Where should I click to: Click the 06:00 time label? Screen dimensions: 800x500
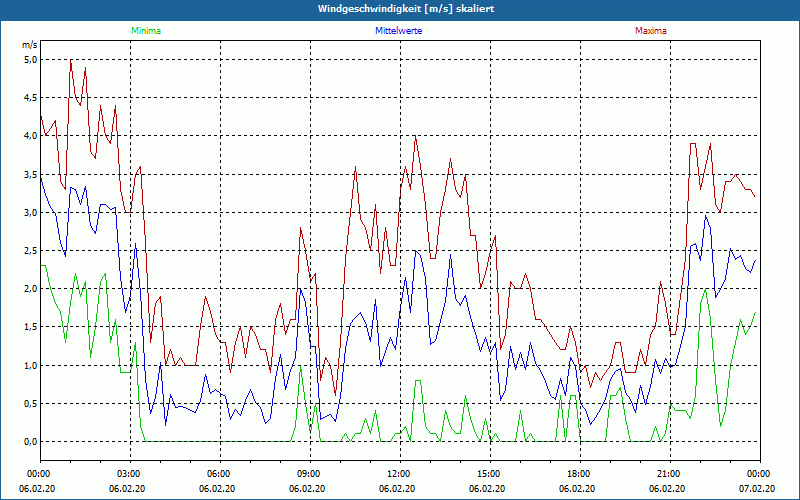pyautogui.click(x=217, y=474)
